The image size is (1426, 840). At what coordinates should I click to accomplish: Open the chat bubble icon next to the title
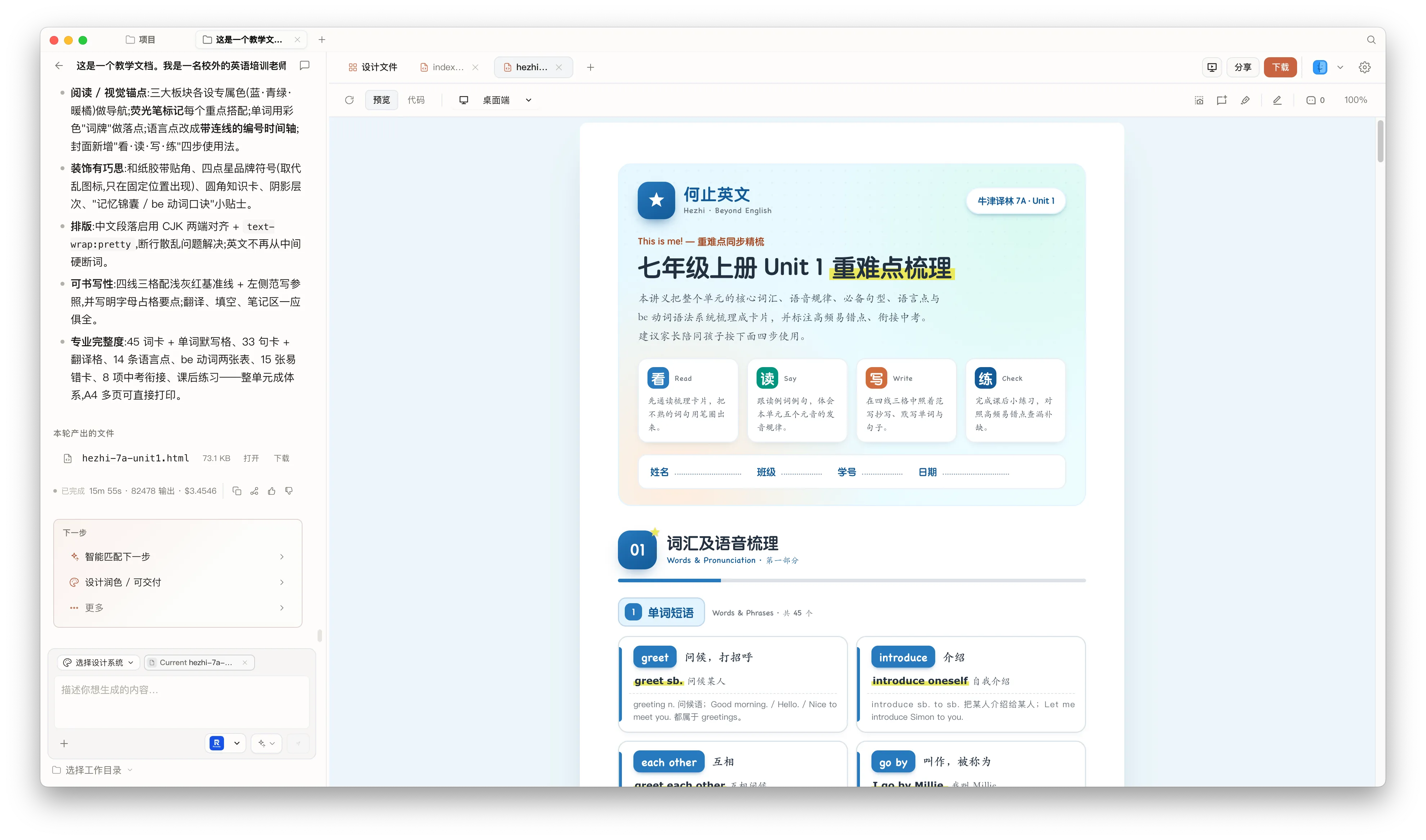[x=305, y=66]
